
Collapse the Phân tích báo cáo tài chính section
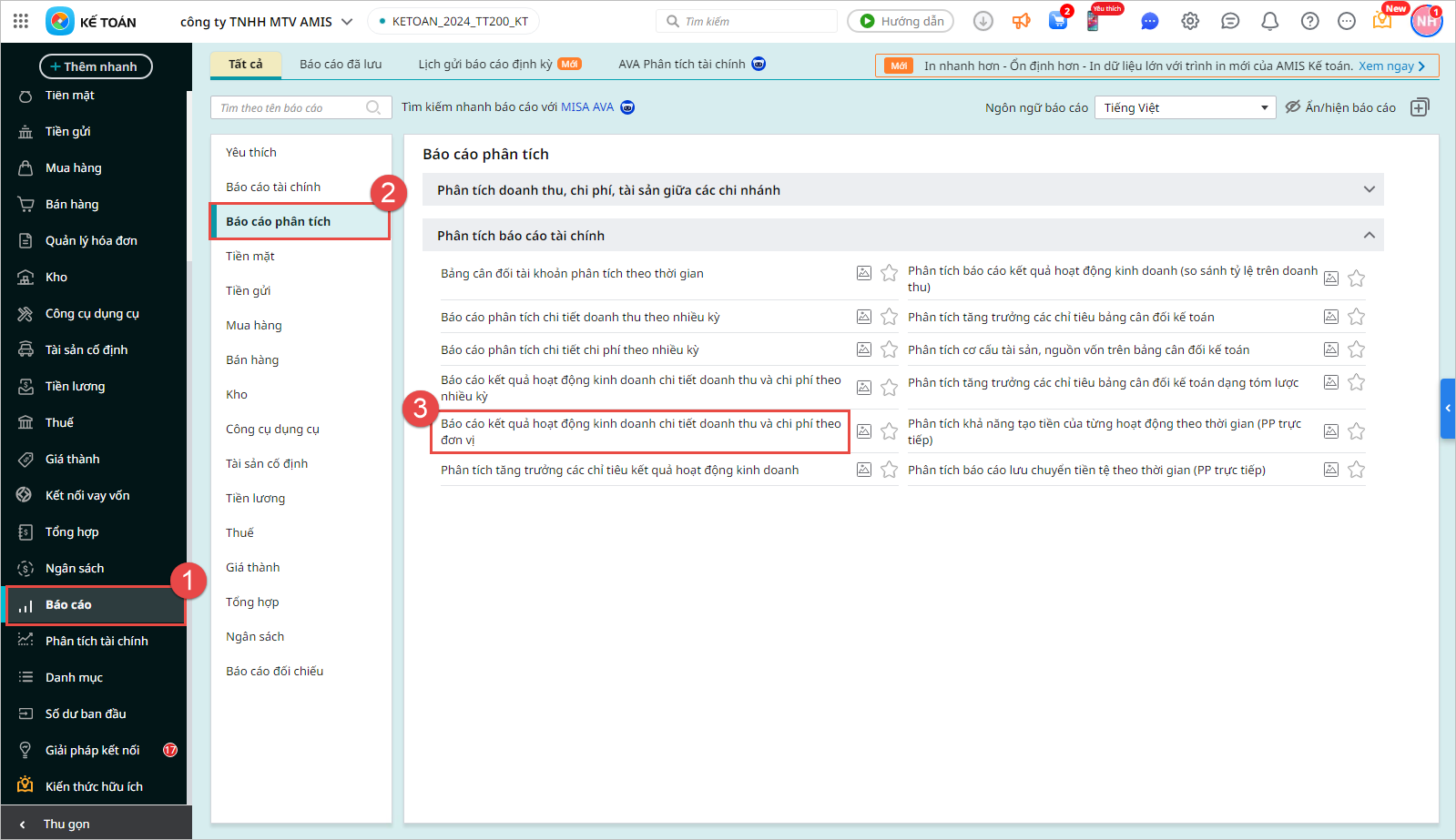pyautogui.click(x=1369, y=236)
